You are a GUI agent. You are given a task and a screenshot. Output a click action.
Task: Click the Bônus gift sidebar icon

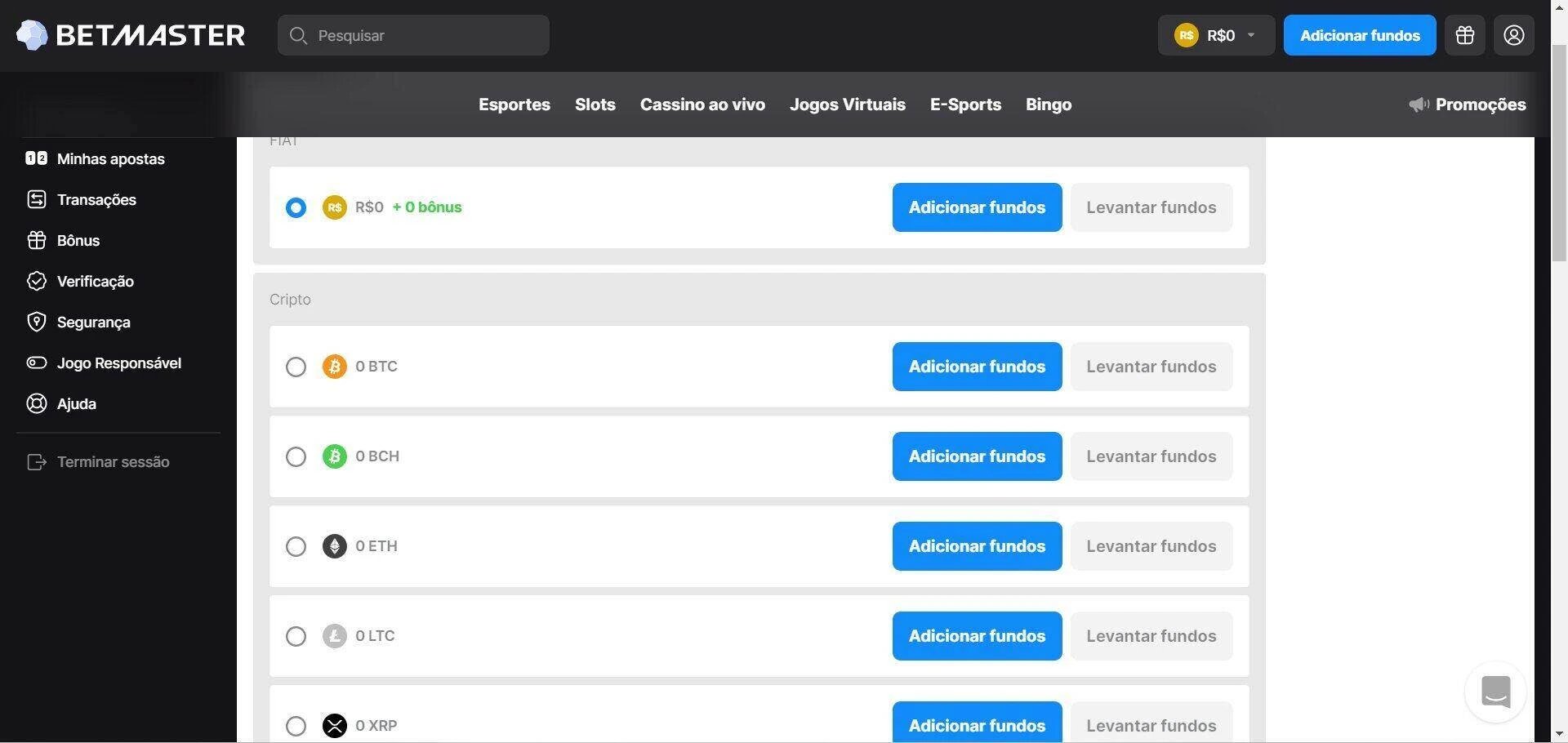(36, 240)
